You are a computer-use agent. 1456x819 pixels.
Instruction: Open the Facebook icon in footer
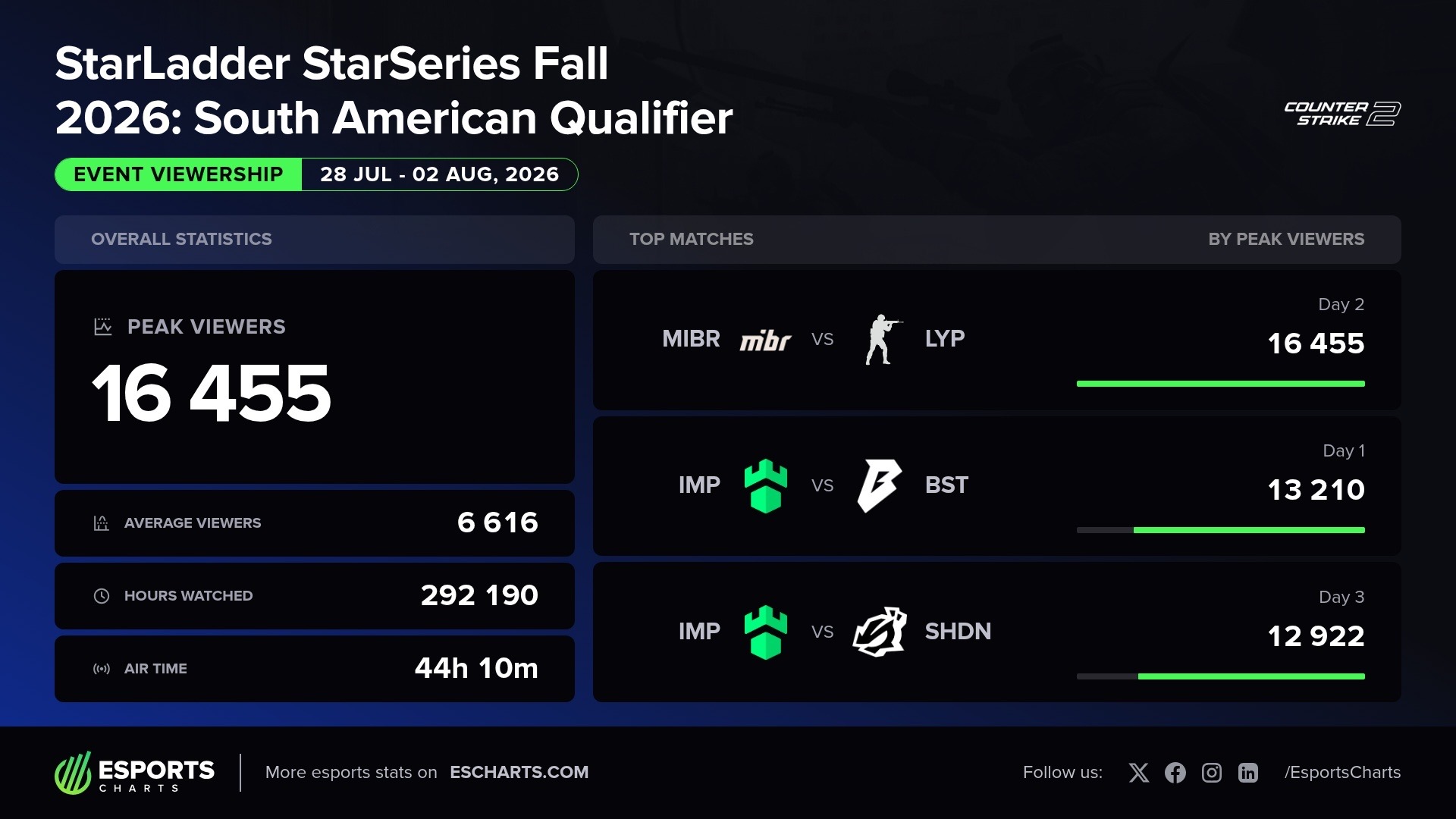(x=1175, y=773)
